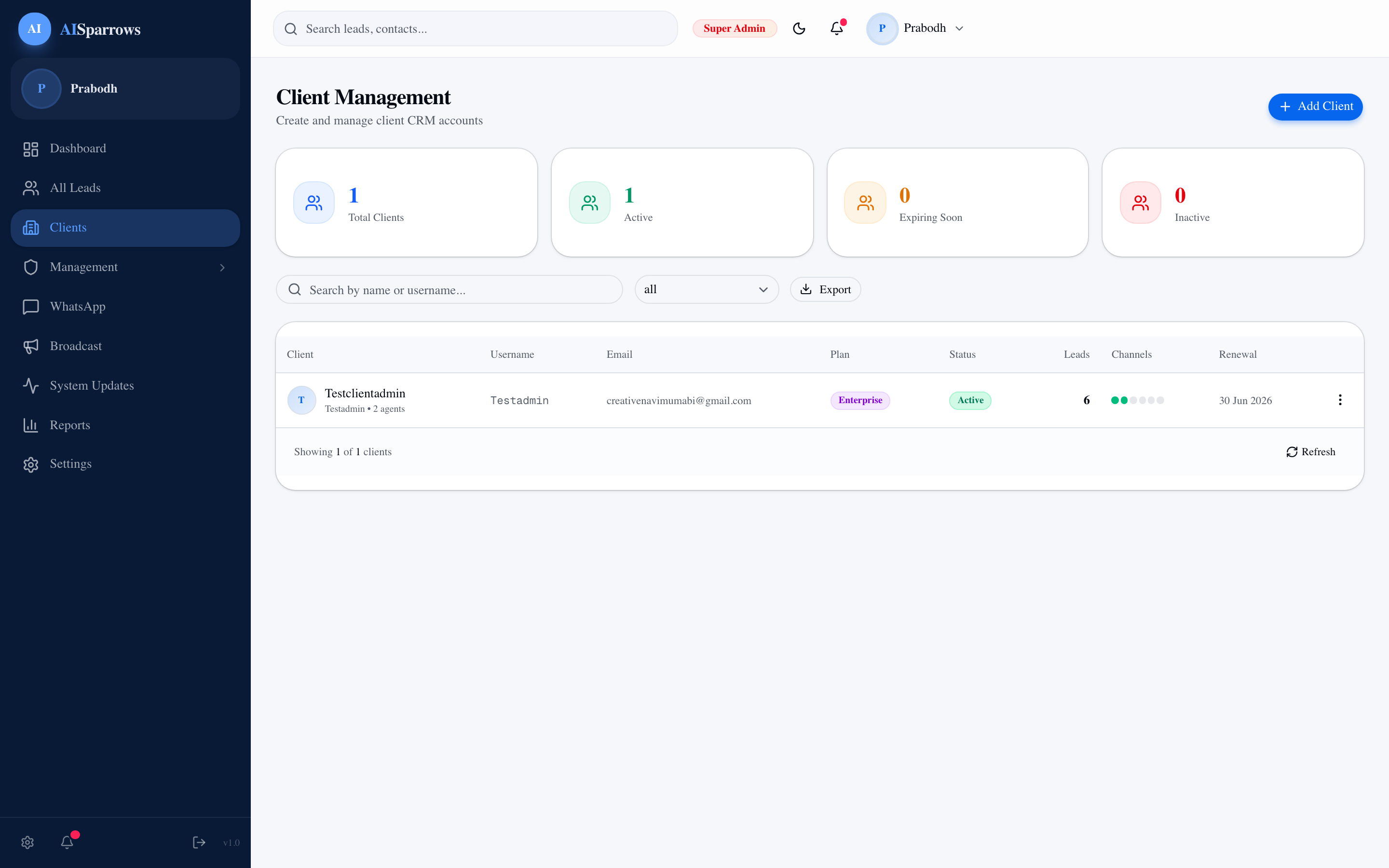This screenshot has height=868, width=1389.
Task: Open settings gear at sidebar bottom
Action: coord(27,842)
